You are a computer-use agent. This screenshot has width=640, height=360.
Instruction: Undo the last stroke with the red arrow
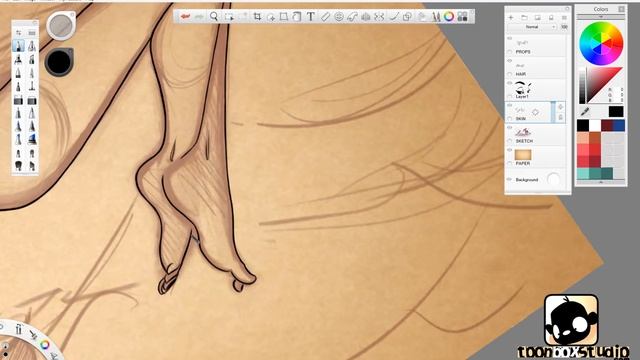[x=186, y=16]
